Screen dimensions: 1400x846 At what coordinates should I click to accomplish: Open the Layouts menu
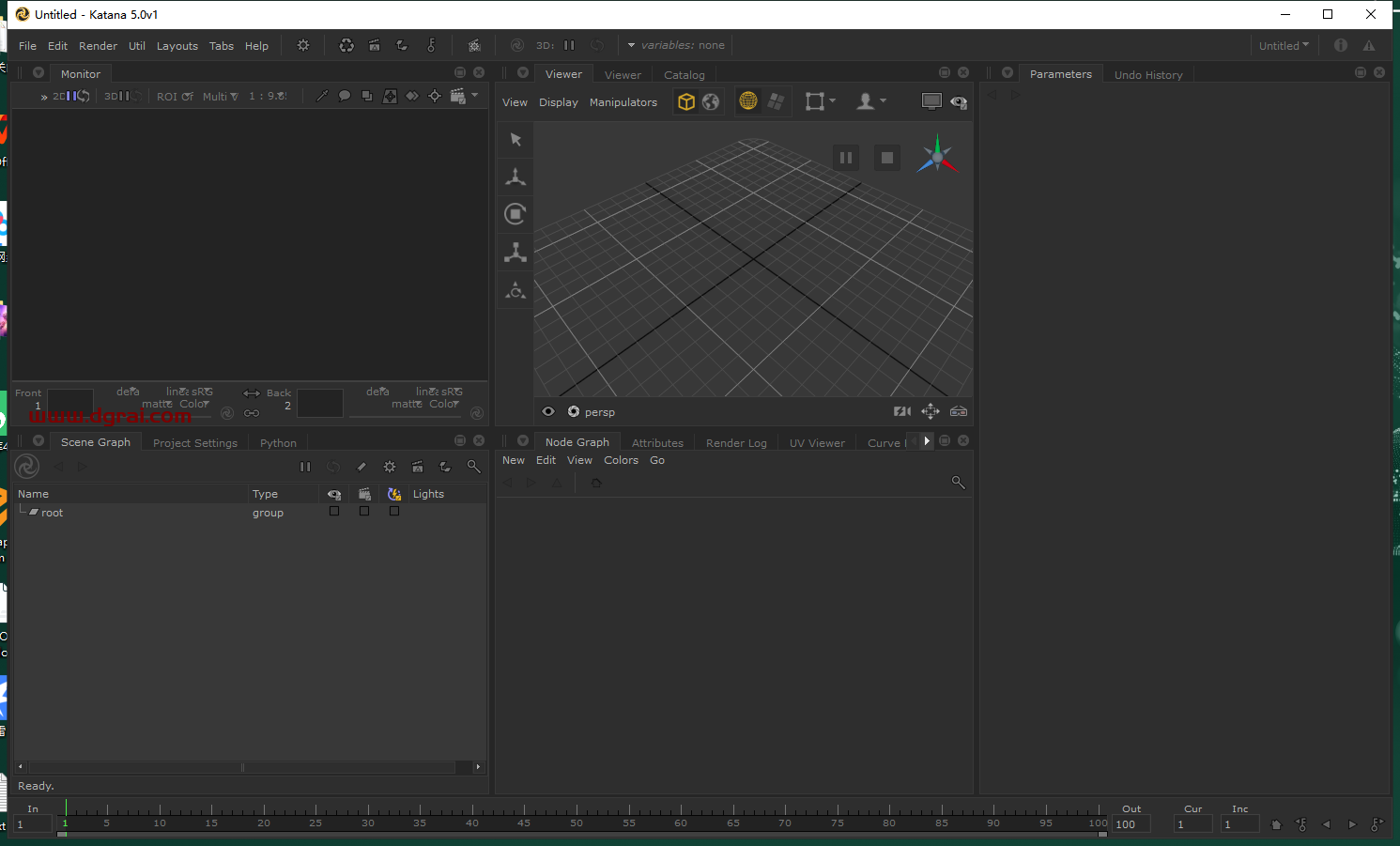(177, 46)
